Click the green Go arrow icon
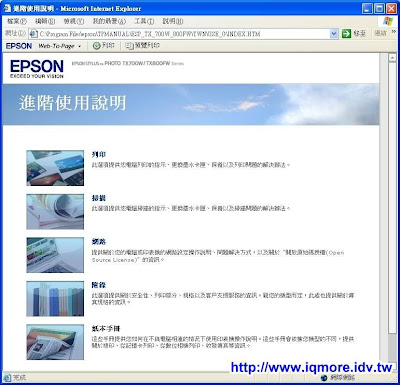The height and width of the screenshot is (385, 400). (x=346, y=33)
